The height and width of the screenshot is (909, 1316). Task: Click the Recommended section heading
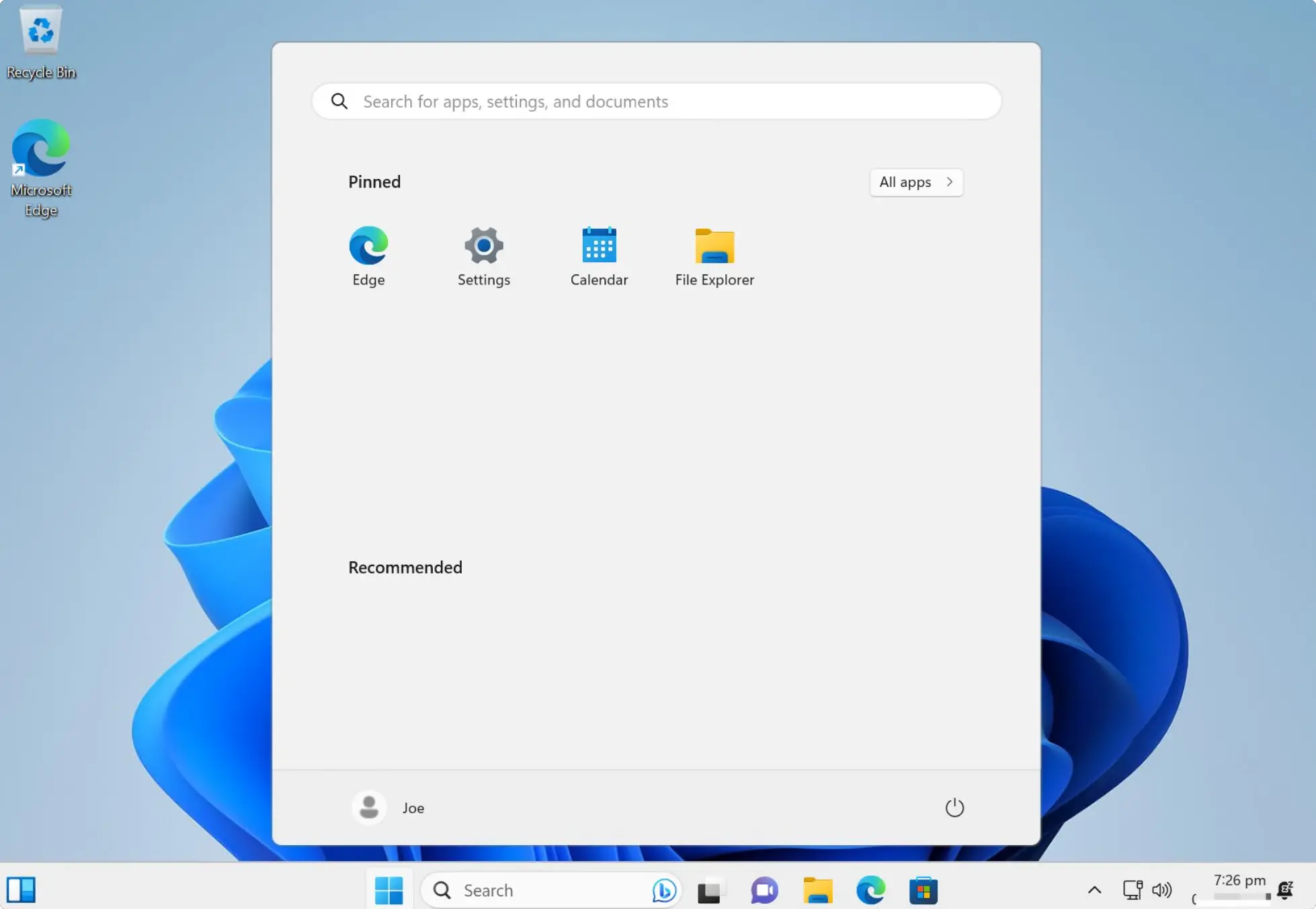point(405,567)
